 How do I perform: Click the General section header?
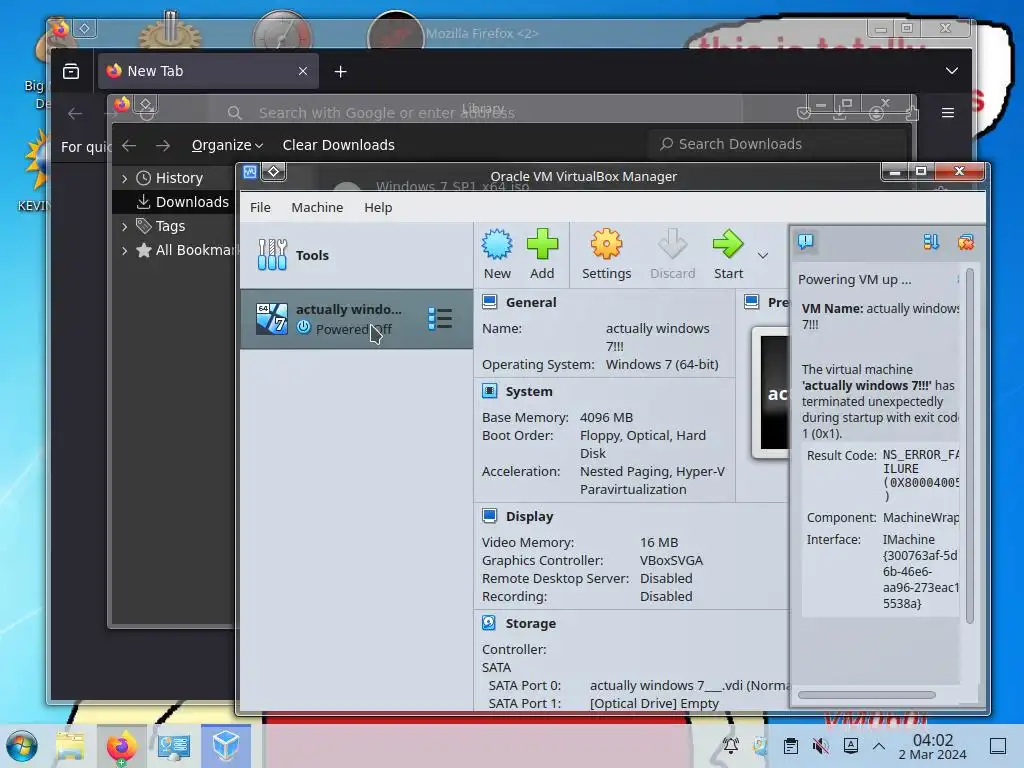[531, 302]
